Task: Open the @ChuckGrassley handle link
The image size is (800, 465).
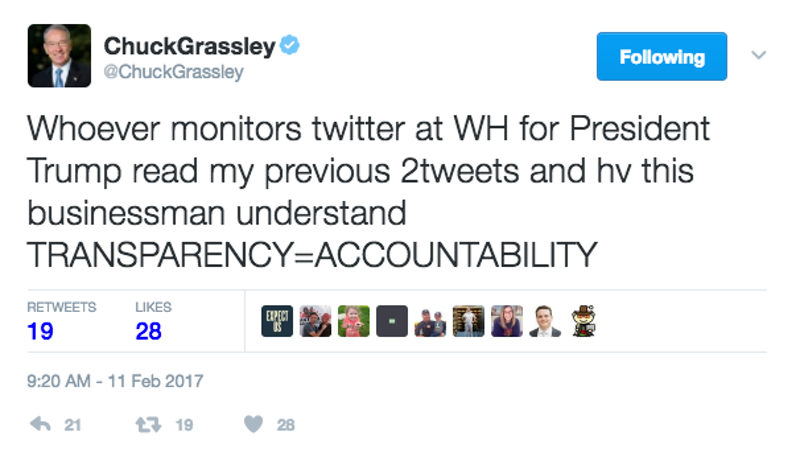Action: tap(173, 72)
